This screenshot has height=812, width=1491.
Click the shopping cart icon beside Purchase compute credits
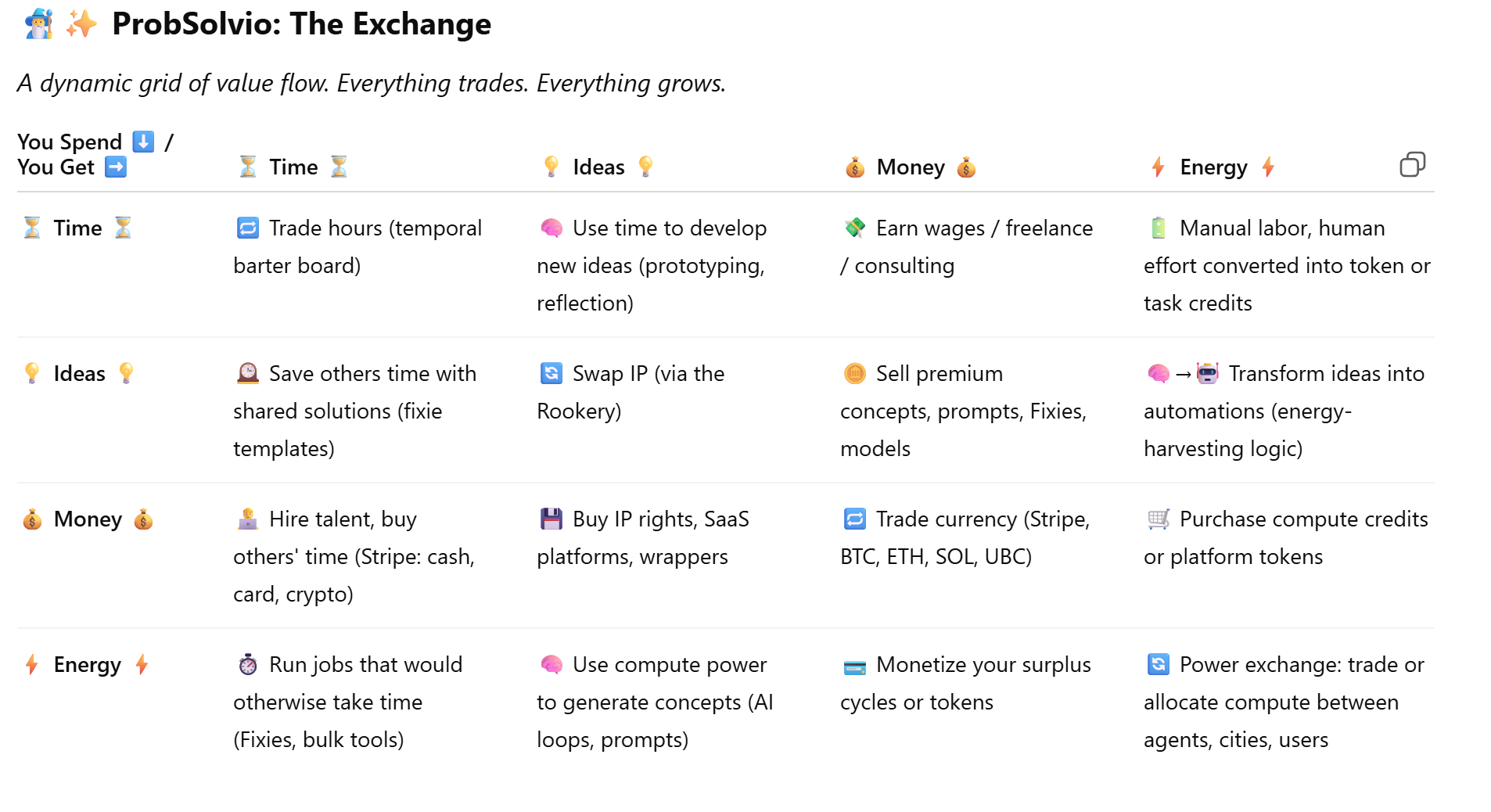click(1159, 519)
